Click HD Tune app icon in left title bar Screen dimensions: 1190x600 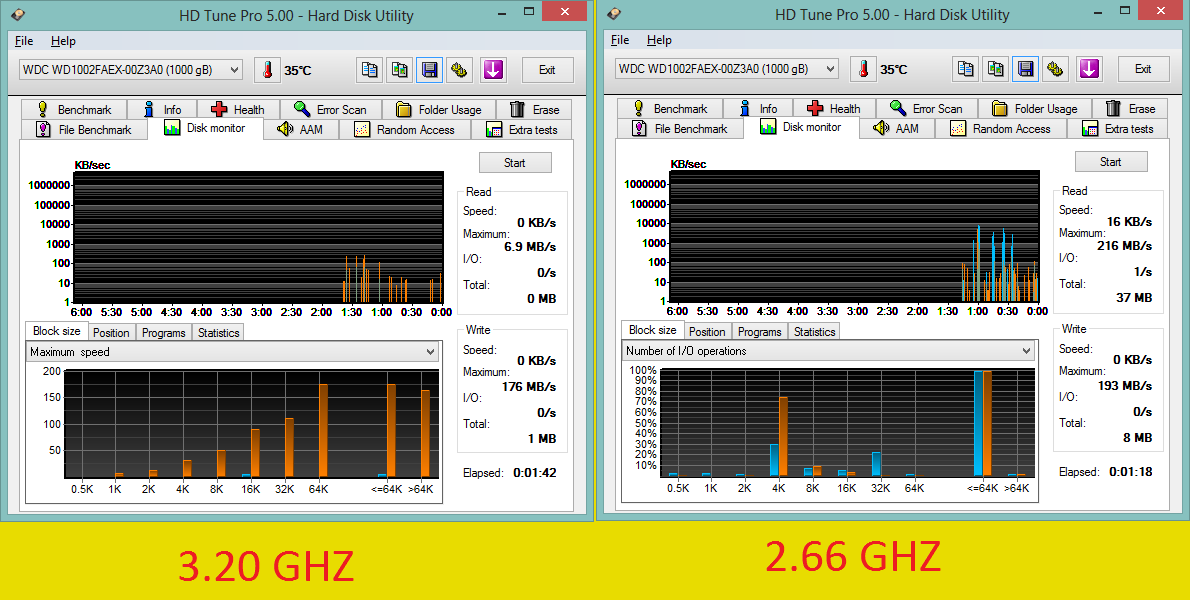(x=18, y=14)
